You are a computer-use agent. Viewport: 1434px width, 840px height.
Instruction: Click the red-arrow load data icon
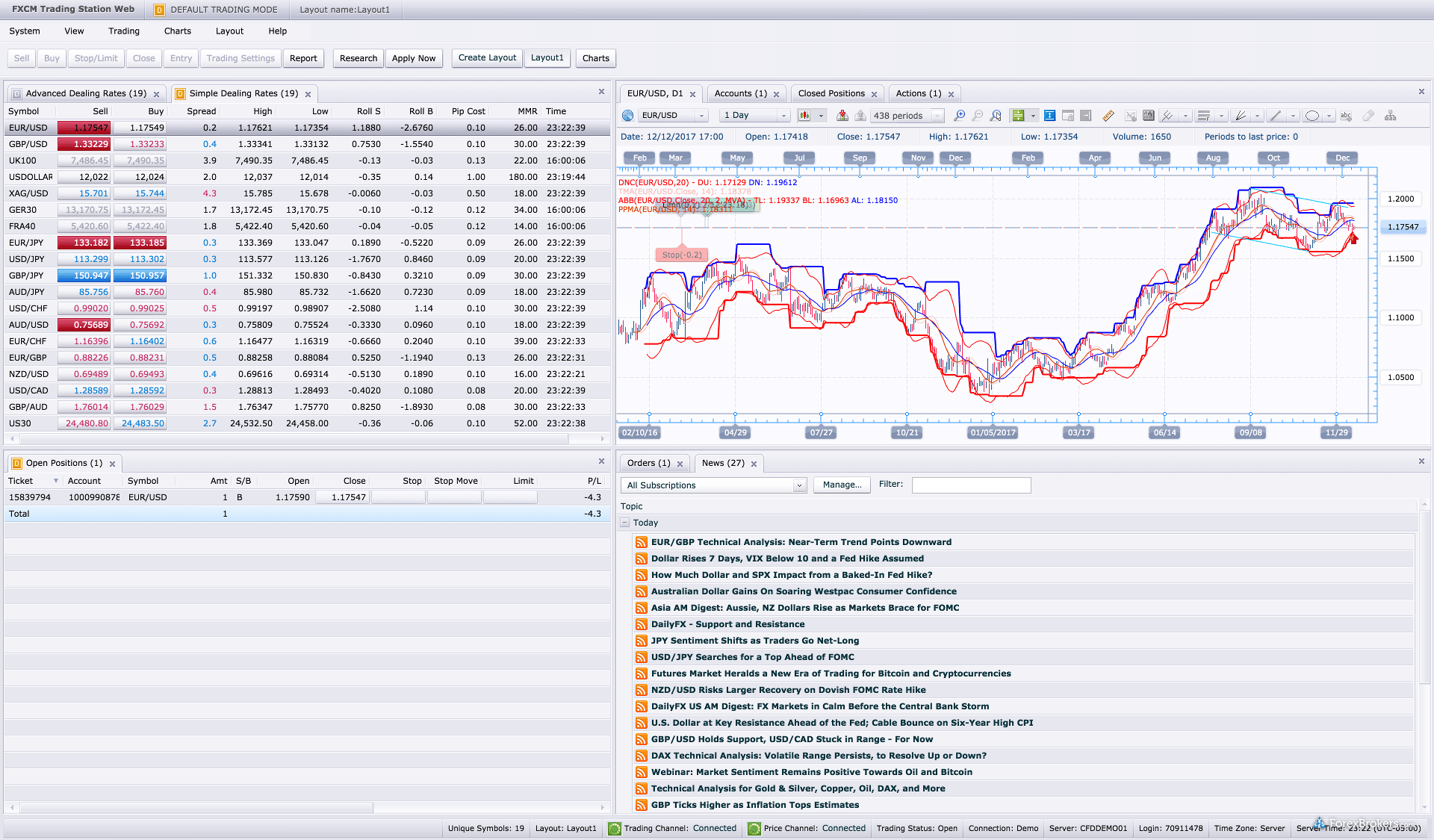pos(842,116)
